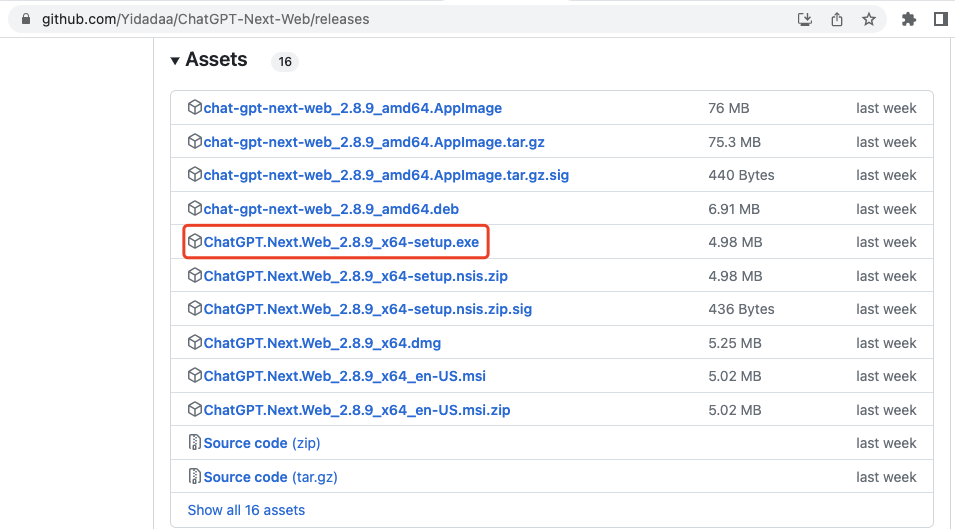The height and width of the screenshot is (529, 955).
Task: Click zip file icon beside Source code (tar.gz)
Action: tap(194, 476)
